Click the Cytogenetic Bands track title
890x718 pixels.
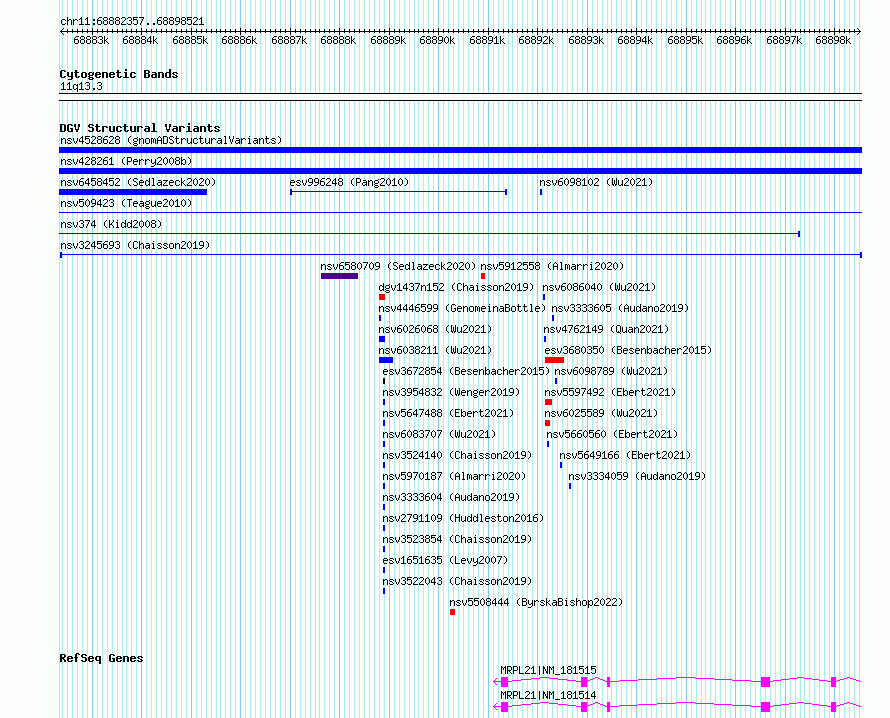click(119, 74)
